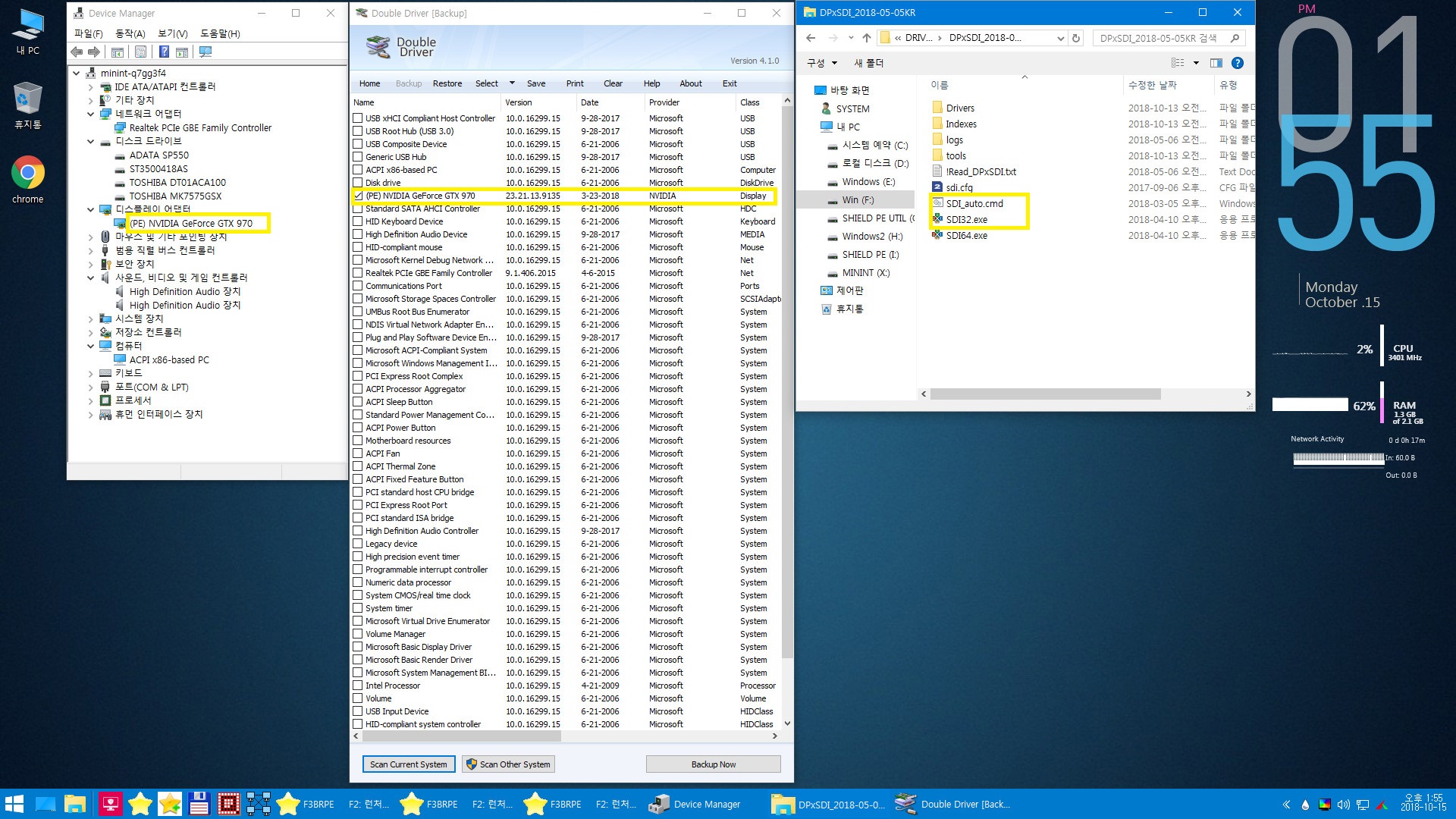
Task: Click Restore in Double Driver menu
Action: (x=447, y=83)
